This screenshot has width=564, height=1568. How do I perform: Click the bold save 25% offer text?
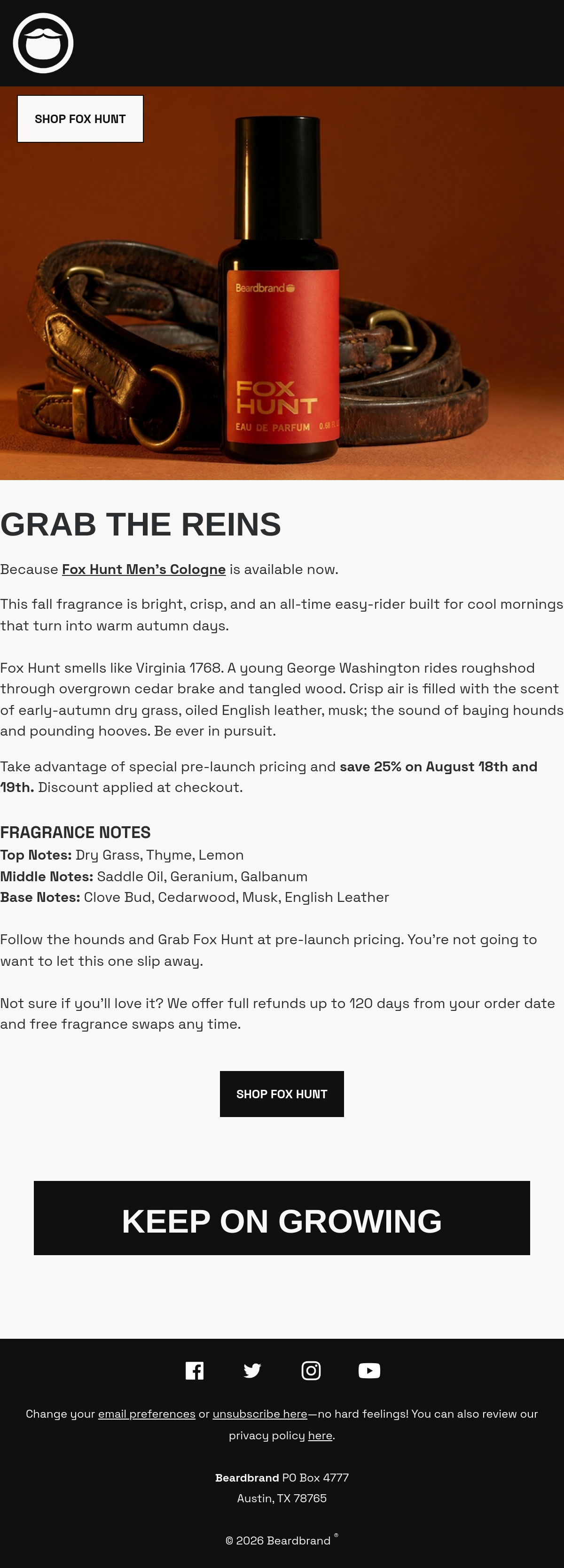(x=268, y=776)
